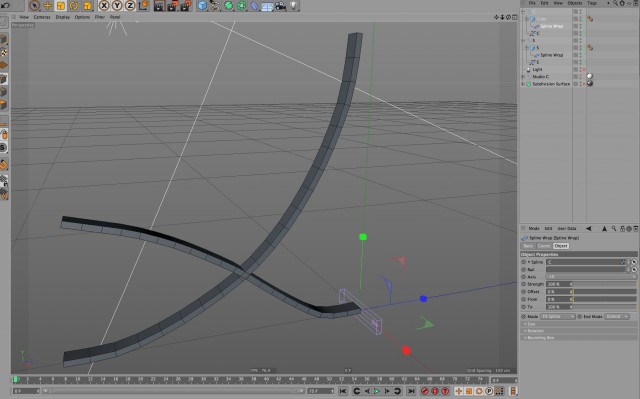Switch the coordinate system icon
640x399 pixels.
pos(144,5)
